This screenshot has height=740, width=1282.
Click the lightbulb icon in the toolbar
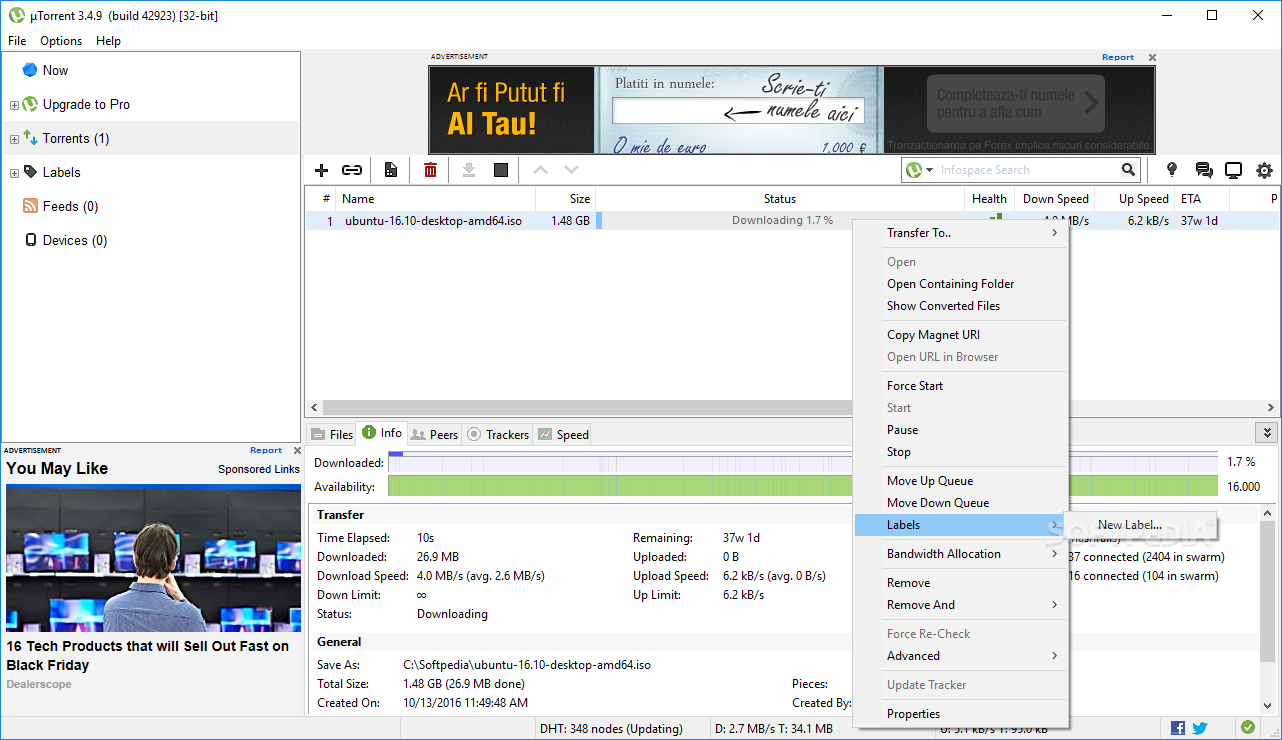(1172, 170)
